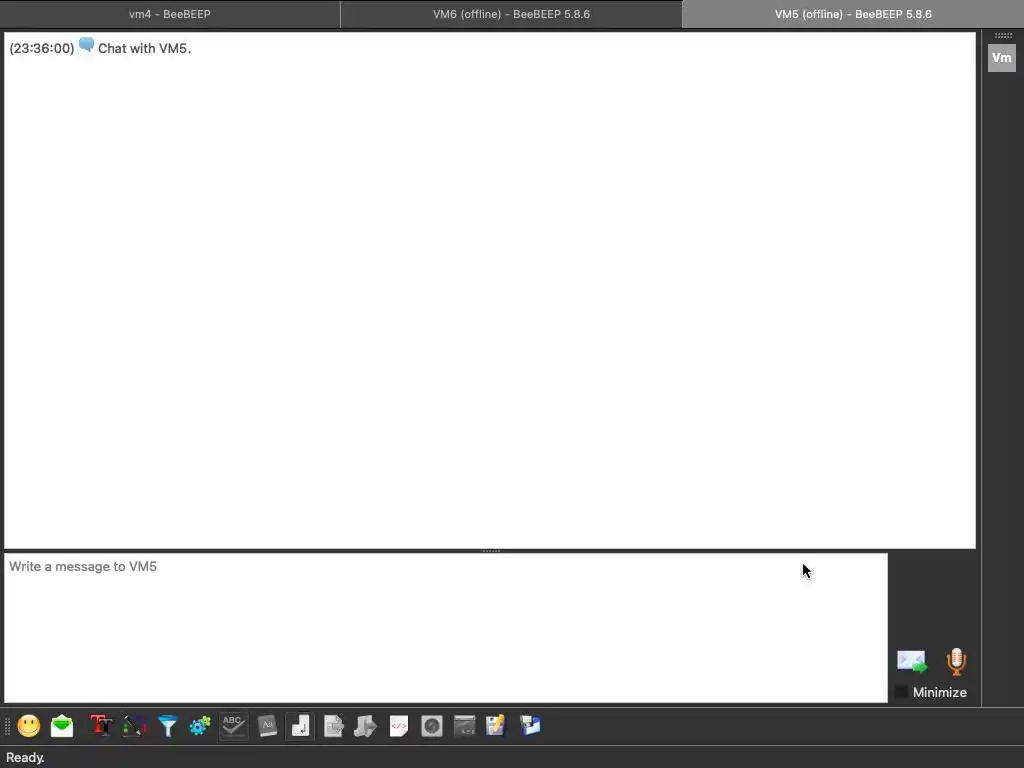The width and height of the screenshot is (1024, 768).
Task: Click the Ready status bar text
Action: pyautogui.click(x=25, y=758)
